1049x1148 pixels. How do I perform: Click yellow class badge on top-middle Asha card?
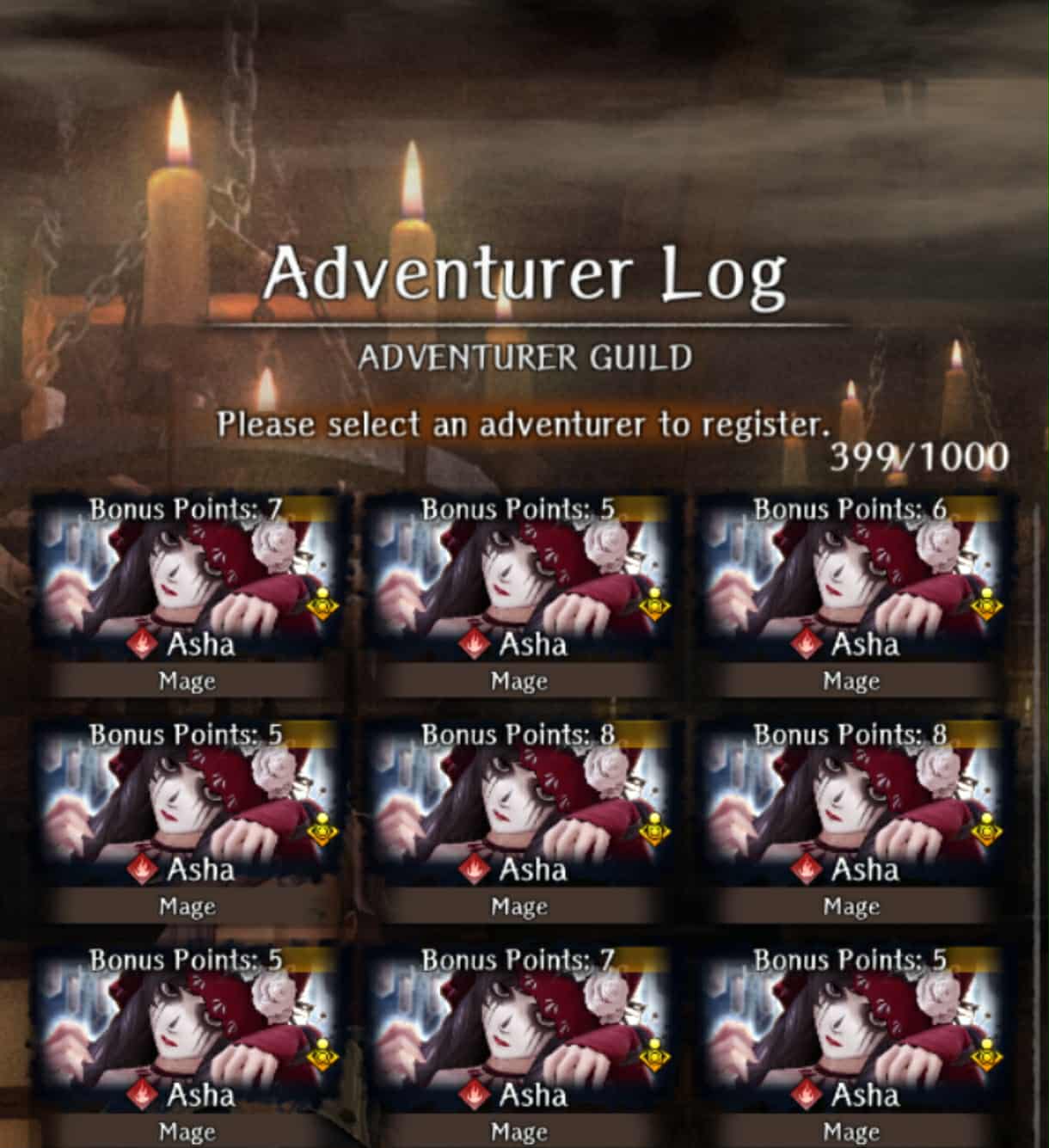[x=655, y=604]
